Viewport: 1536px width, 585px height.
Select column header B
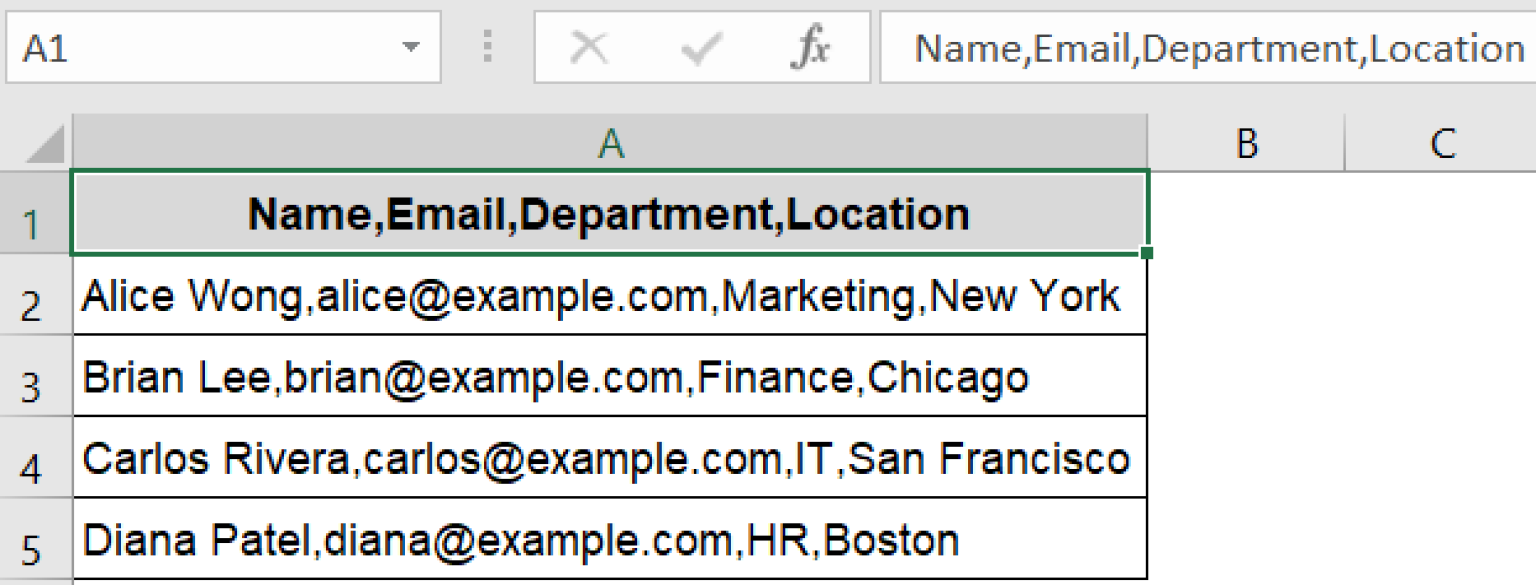[1246, 142]
